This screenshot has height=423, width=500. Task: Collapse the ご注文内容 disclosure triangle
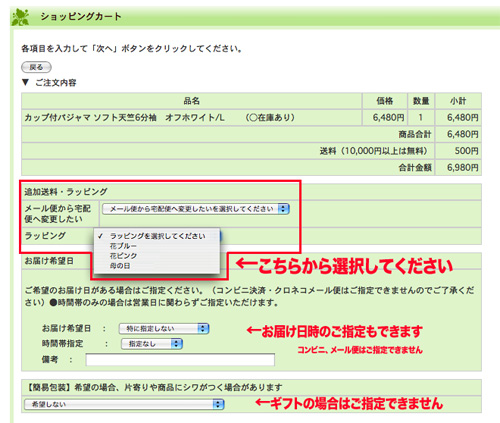(25, 82)
